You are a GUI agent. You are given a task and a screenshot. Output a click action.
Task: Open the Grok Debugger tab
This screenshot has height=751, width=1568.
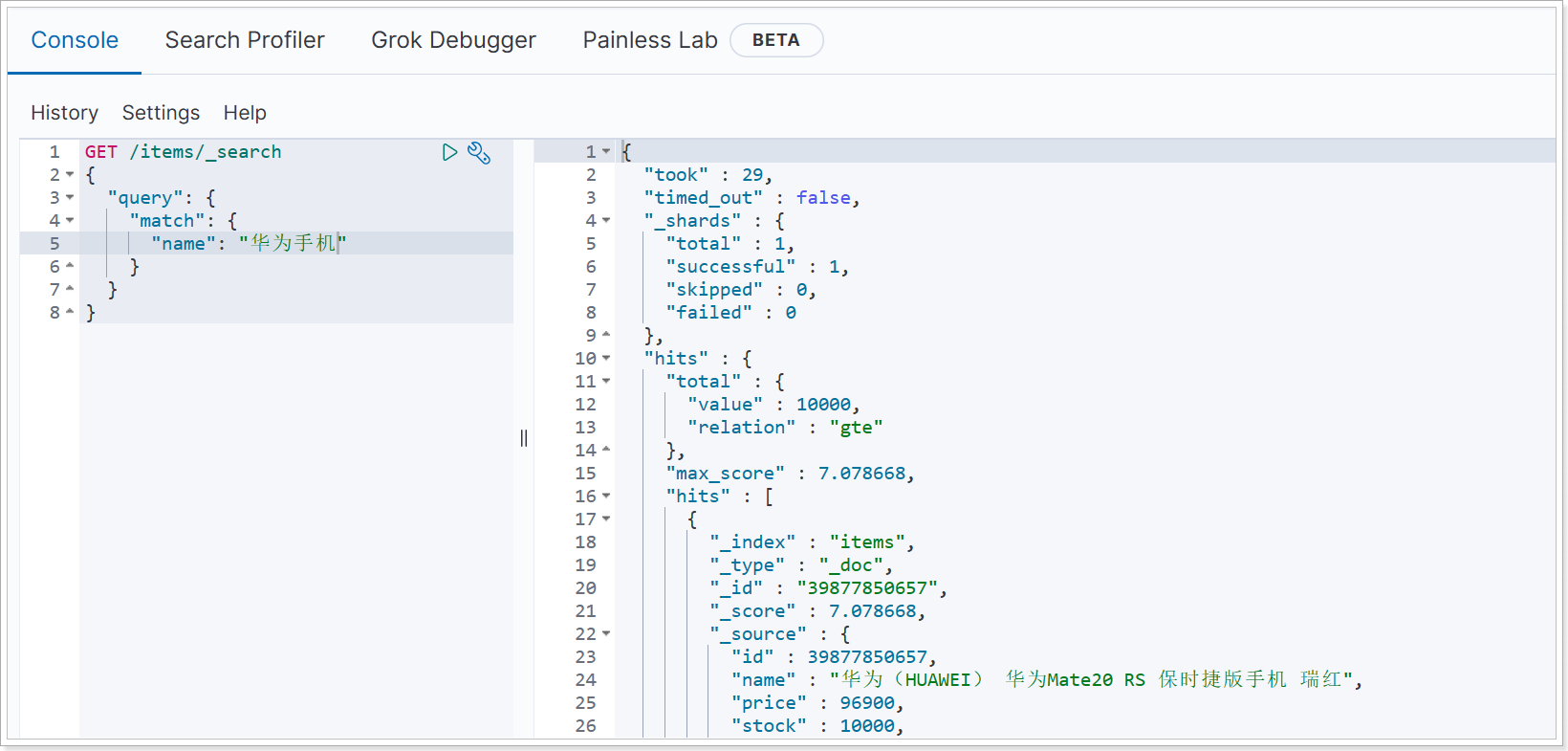tap(453, 40)
